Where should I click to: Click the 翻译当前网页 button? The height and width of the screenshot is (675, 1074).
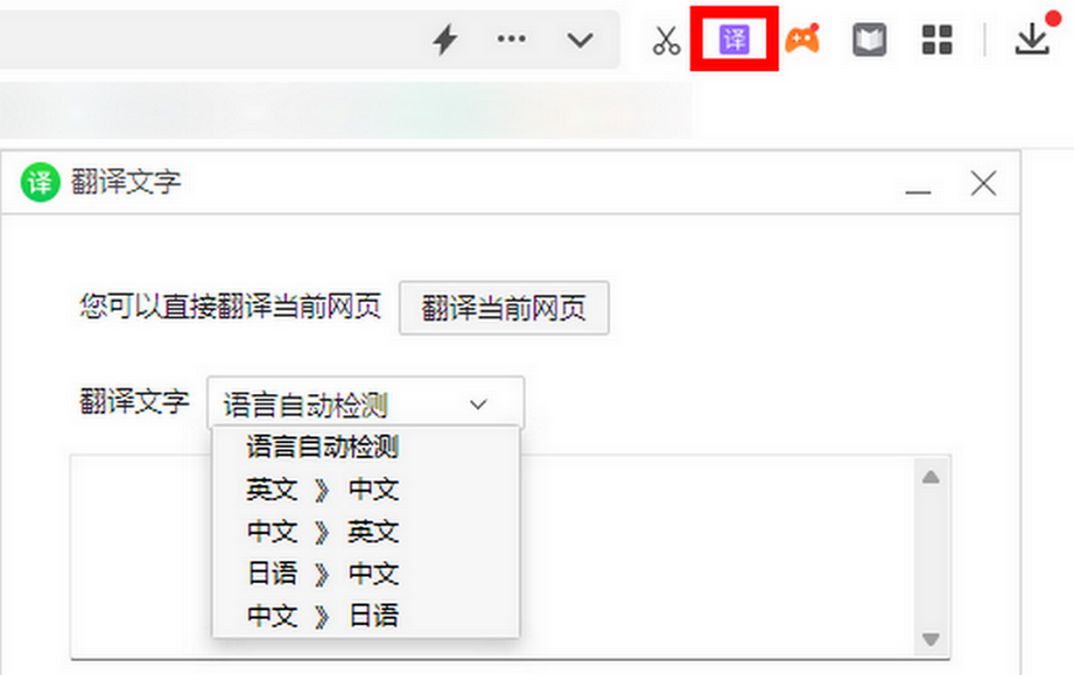504,307
